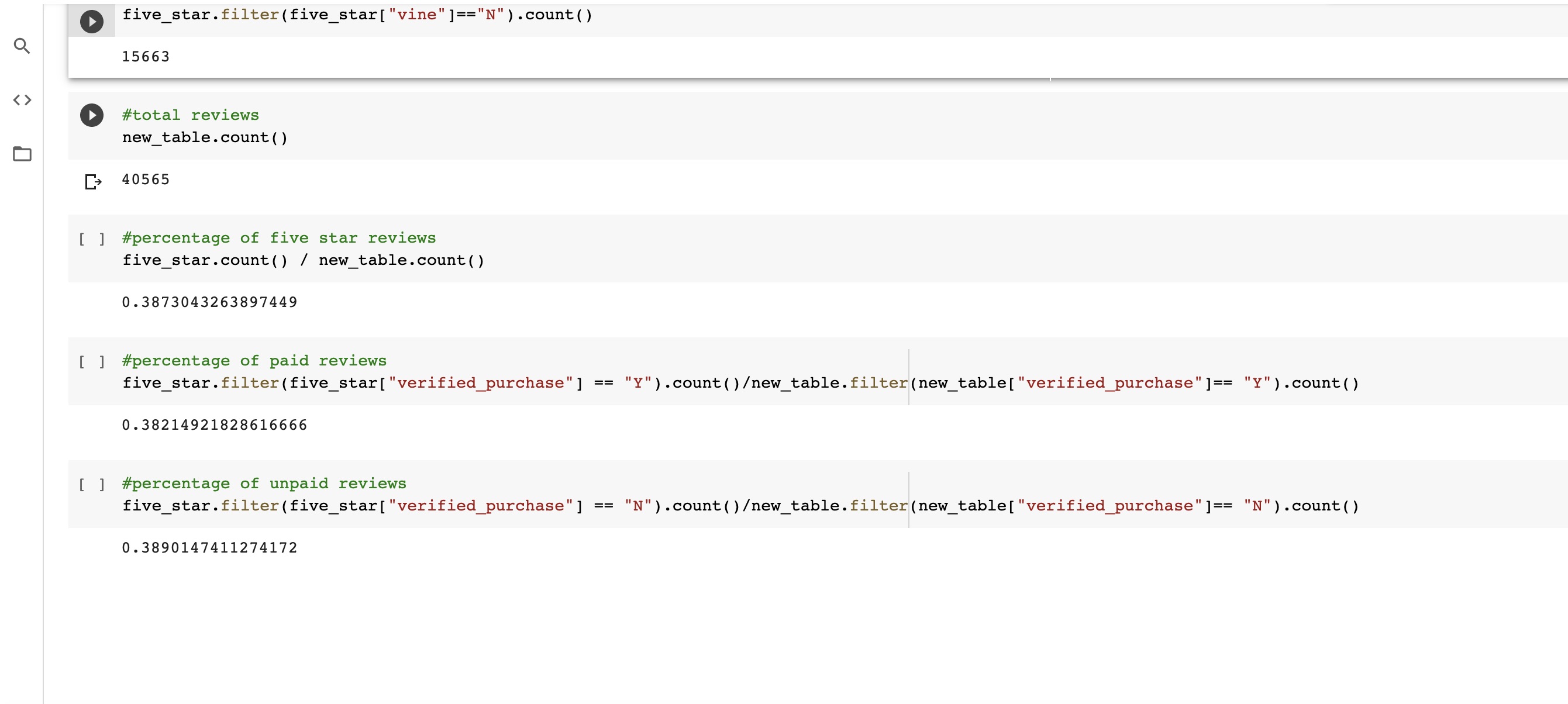Open the code snippets panel icon
1568x704 pixels.
click(x=22, y=100)
